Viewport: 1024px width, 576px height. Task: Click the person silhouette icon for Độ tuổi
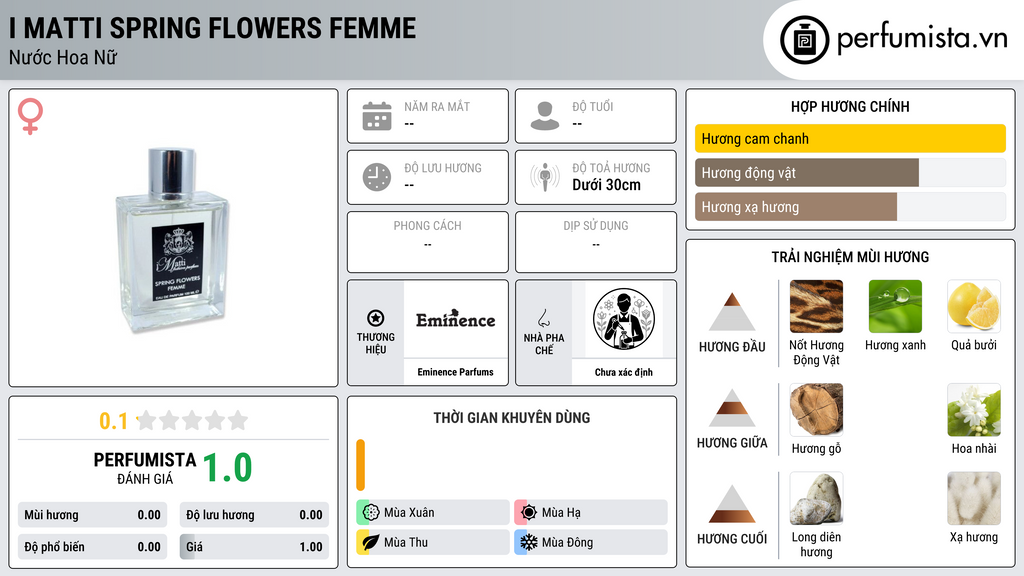point(545,116)
